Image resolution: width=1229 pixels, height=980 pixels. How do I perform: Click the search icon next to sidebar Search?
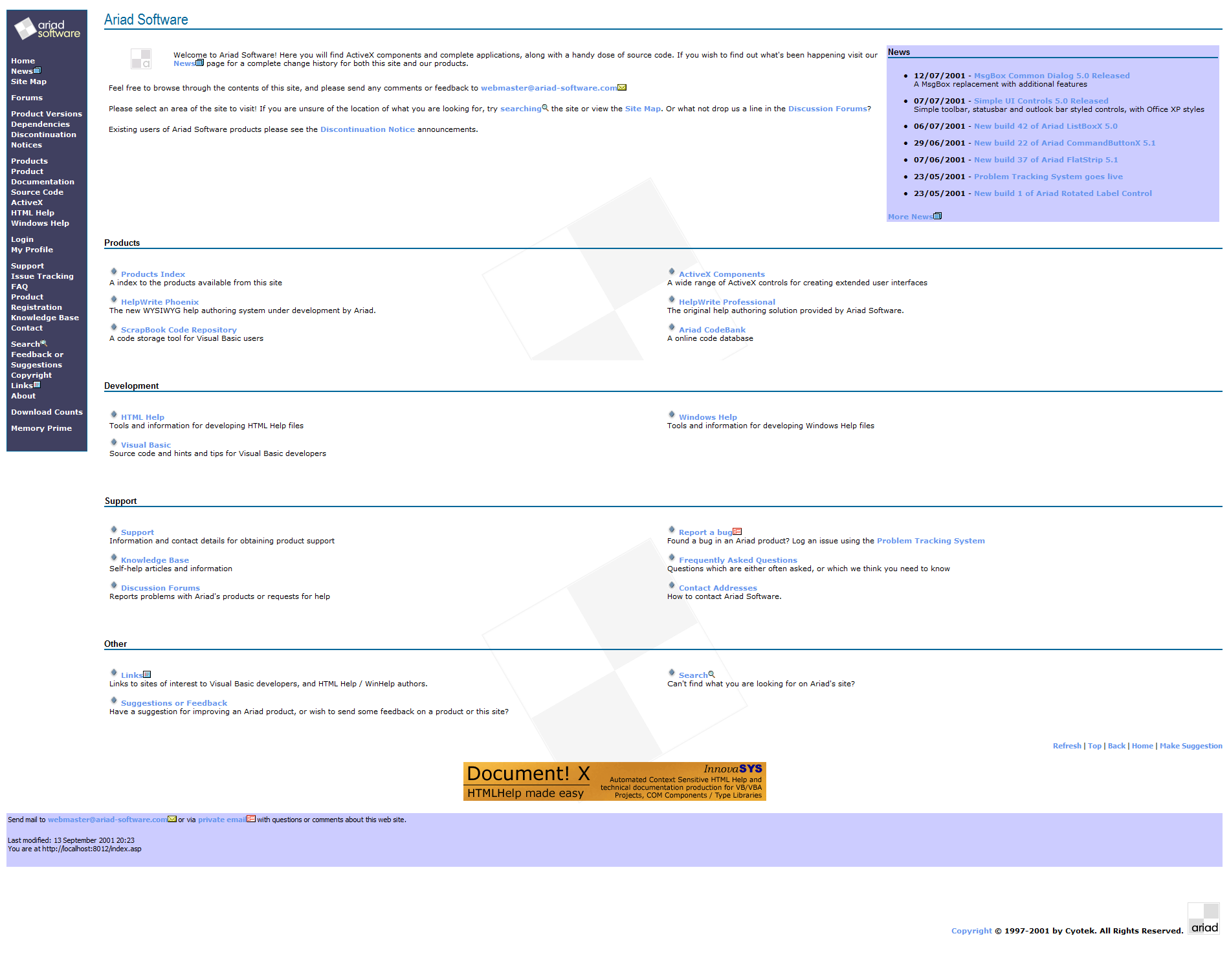44,343
